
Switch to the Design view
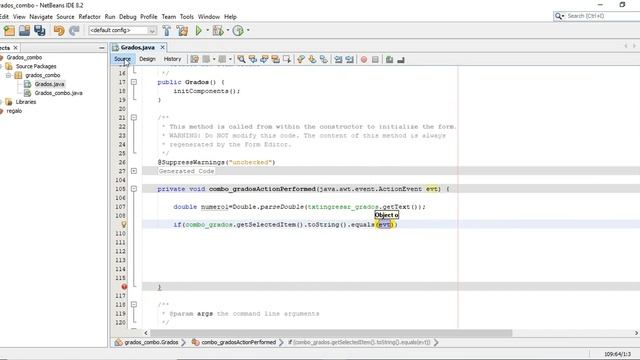pyautogui.click(x=147, y=59)
